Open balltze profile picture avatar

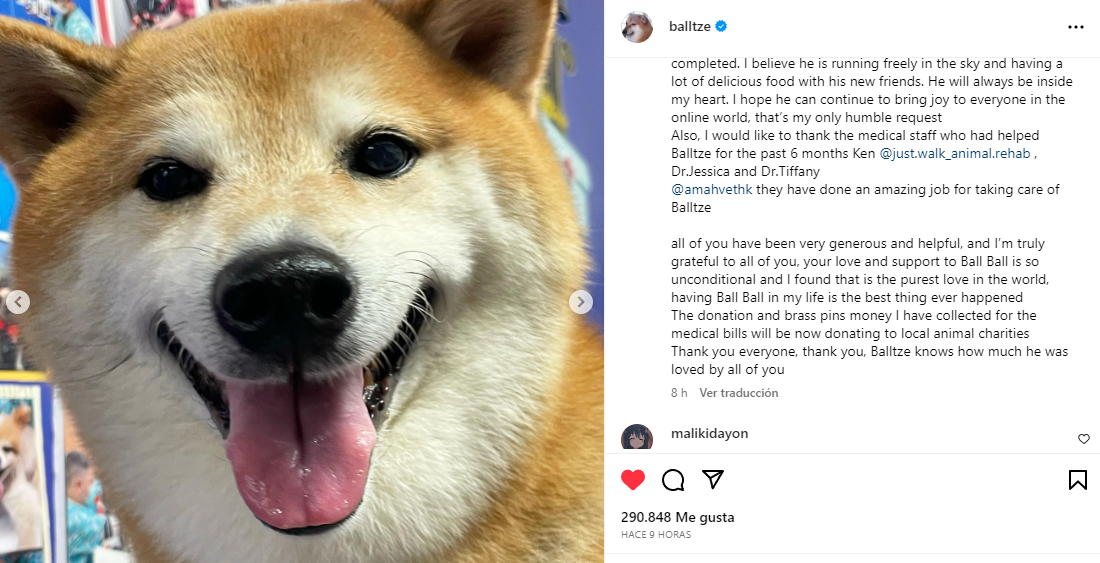(x=637, y=27)
